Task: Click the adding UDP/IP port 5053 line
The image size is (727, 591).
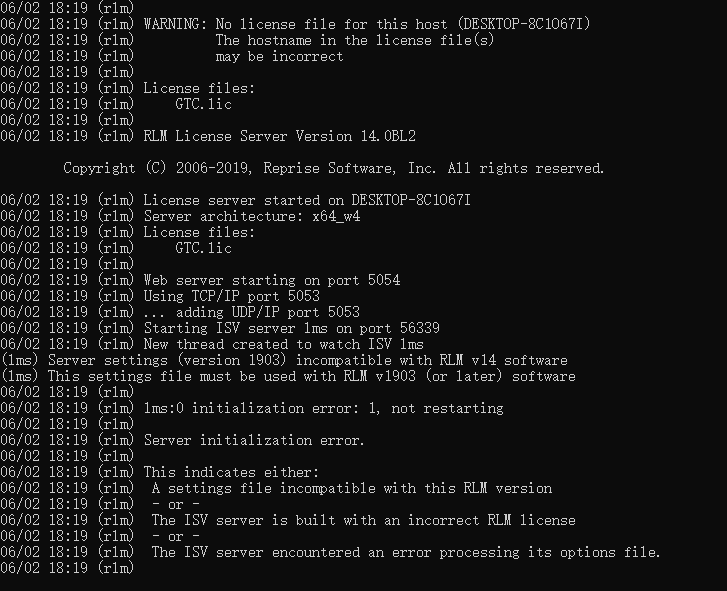Action: (180, 312)
